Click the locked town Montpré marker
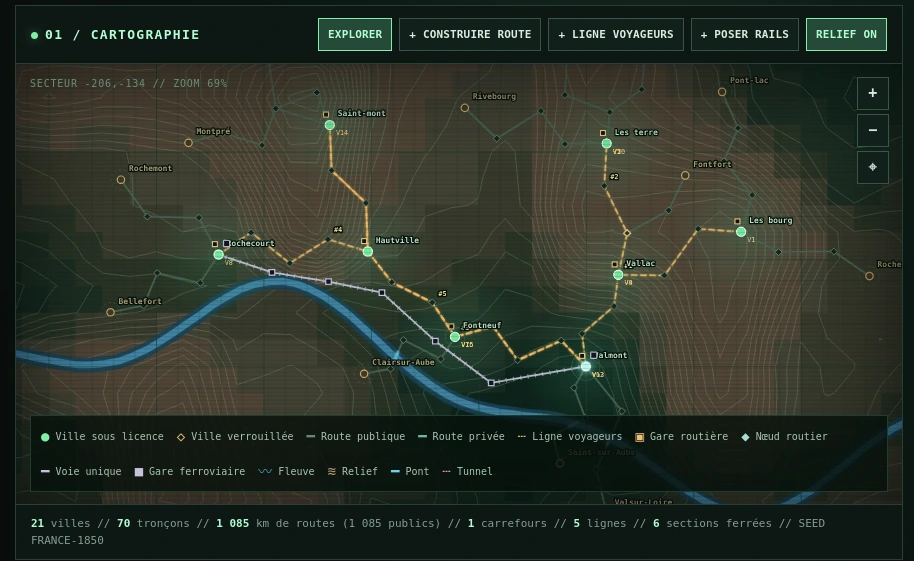The image size is (914, 561). point(188,143)
